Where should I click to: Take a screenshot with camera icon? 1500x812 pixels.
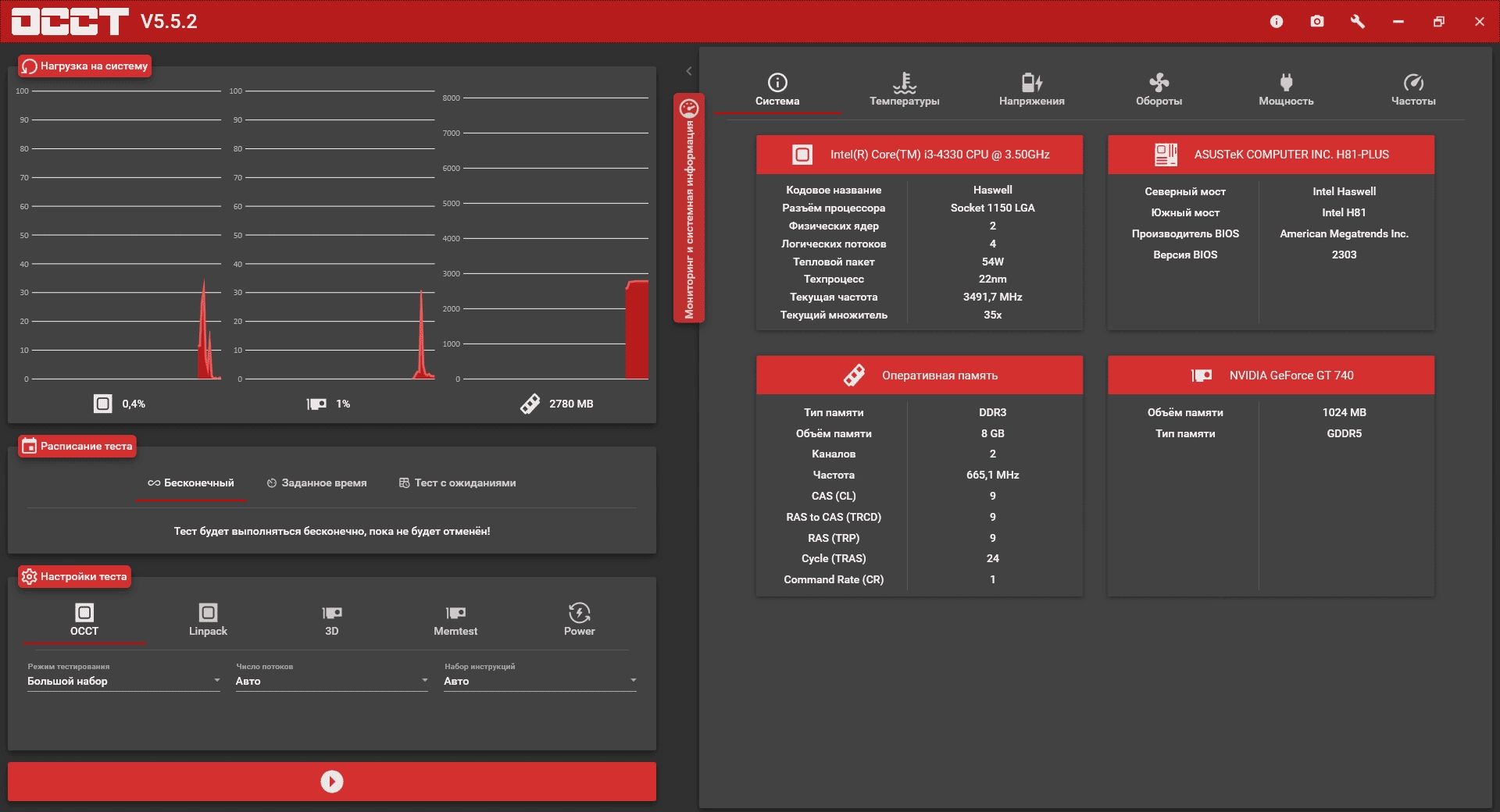click(1317, 22)
